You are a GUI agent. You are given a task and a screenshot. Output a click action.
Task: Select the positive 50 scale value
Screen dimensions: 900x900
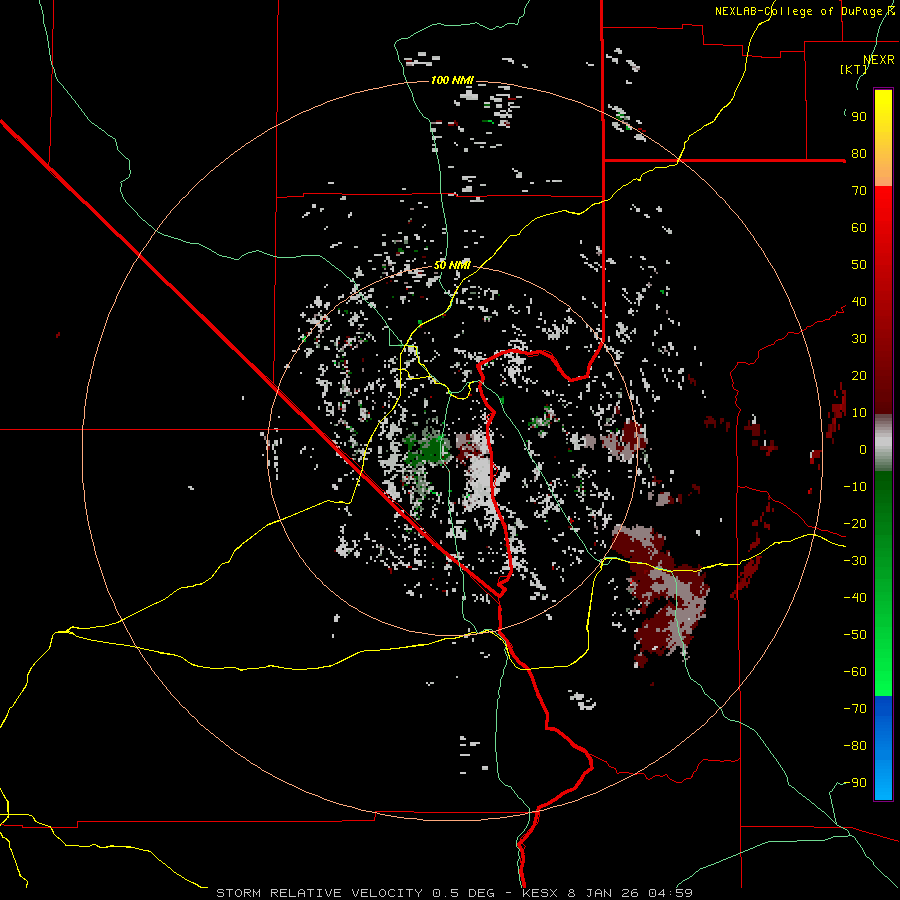[x=859, y=265]
